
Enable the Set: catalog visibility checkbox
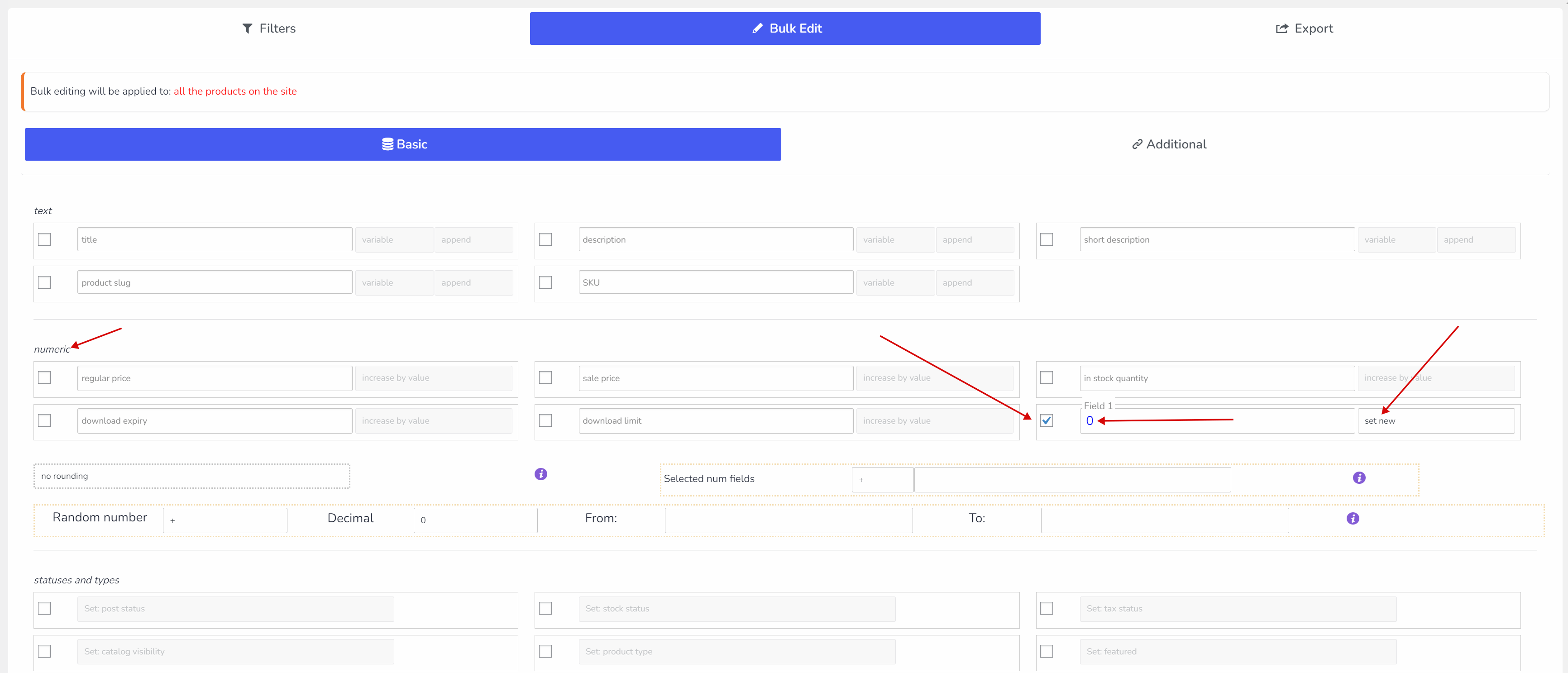tap(44, 651)
